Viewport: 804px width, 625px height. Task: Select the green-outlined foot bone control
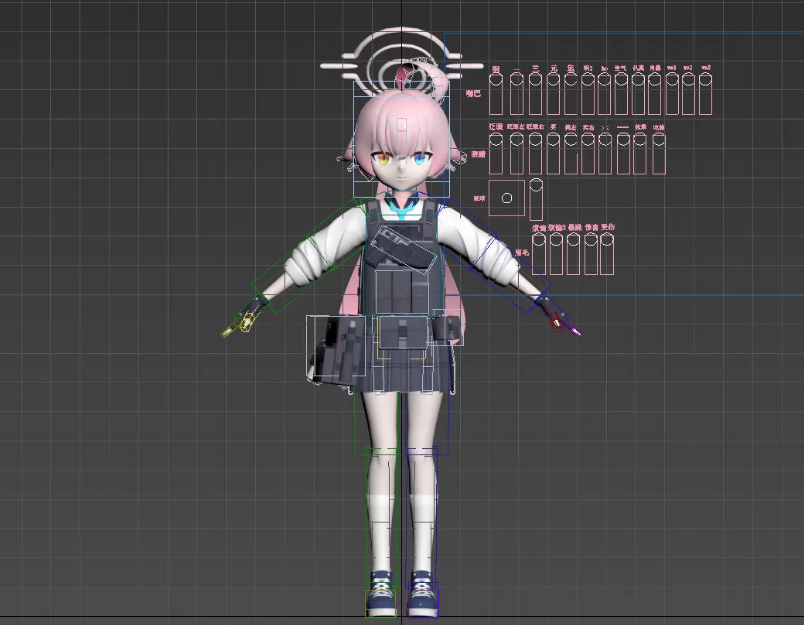tap(380, 603)
